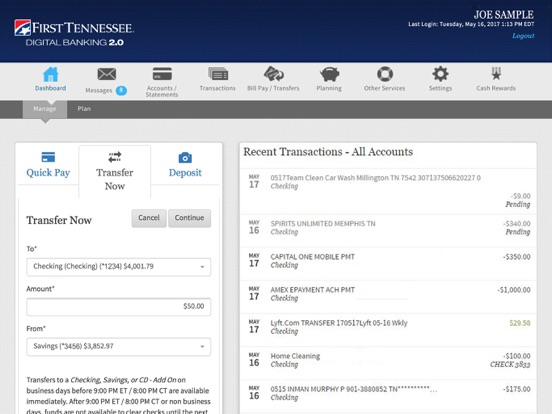Image resolution: width=552 pixels, height=414 pixels.
Task: Select the Quick Pay tab label
Action: click(48, 172)
